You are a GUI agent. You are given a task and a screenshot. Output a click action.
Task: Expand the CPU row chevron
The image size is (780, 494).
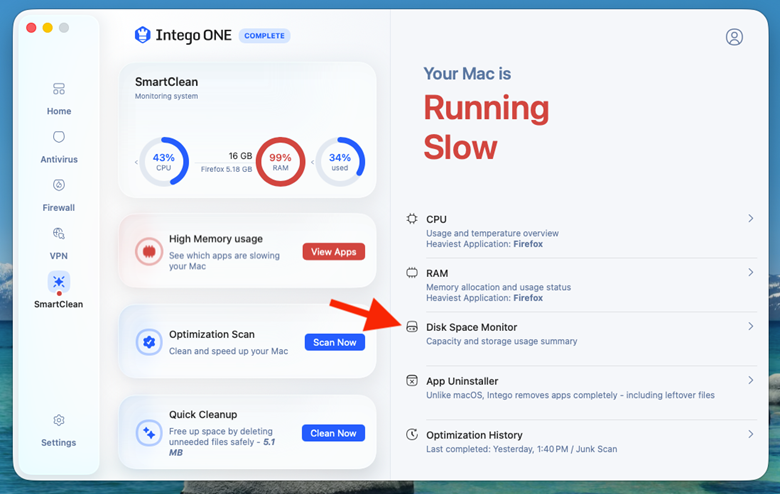pos(751,218)
